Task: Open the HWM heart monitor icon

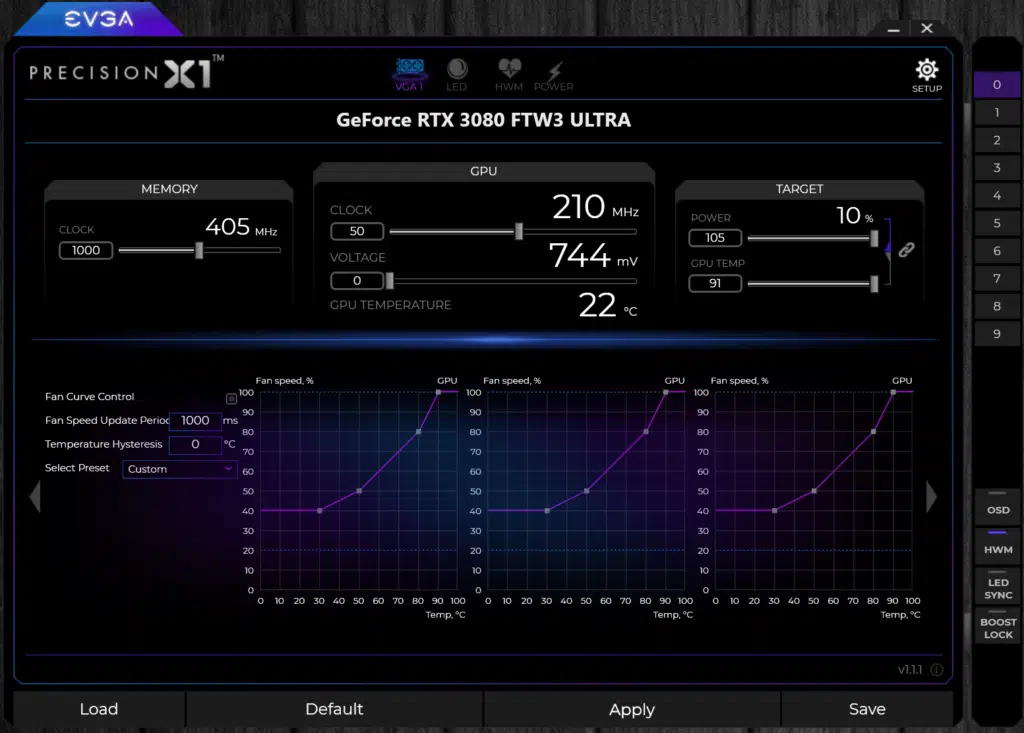Action: 509,74
